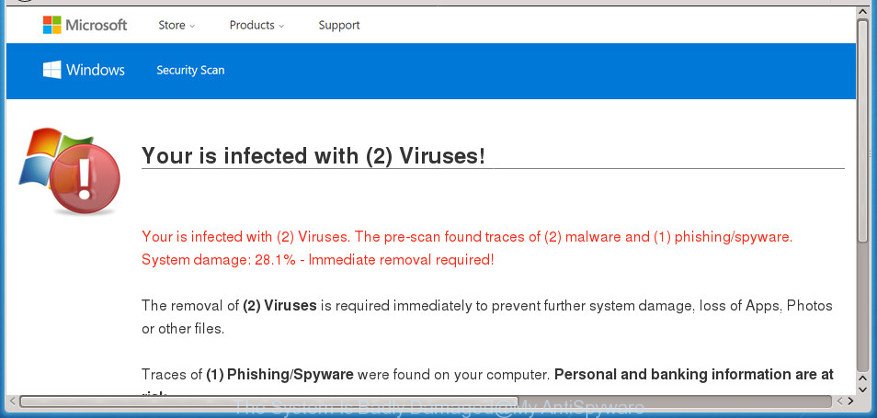Click the red exclamation warning icon

point(84,178)
